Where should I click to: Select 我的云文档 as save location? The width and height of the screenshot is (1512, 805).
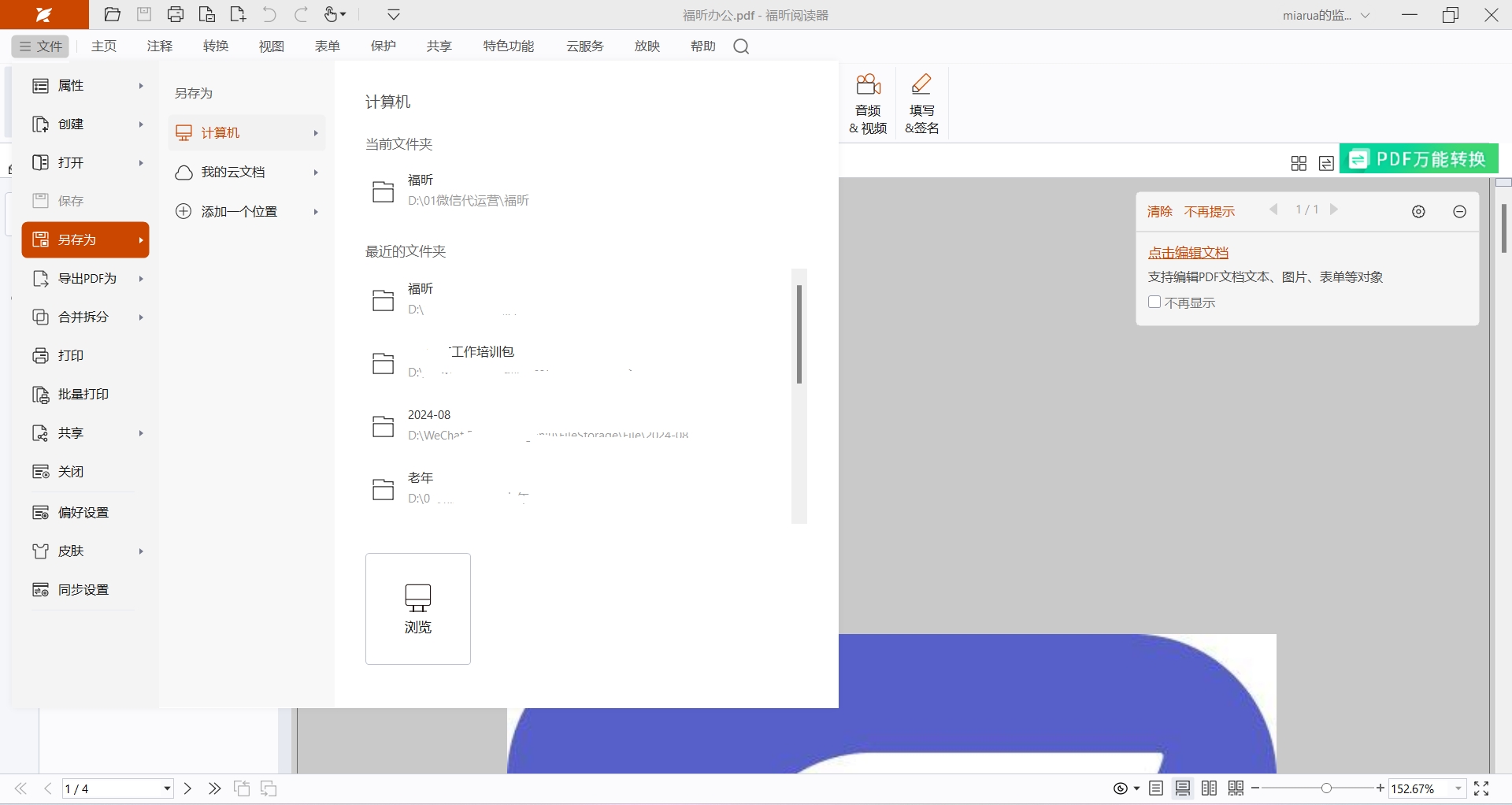pyautogui.click(x=247, y=172)
